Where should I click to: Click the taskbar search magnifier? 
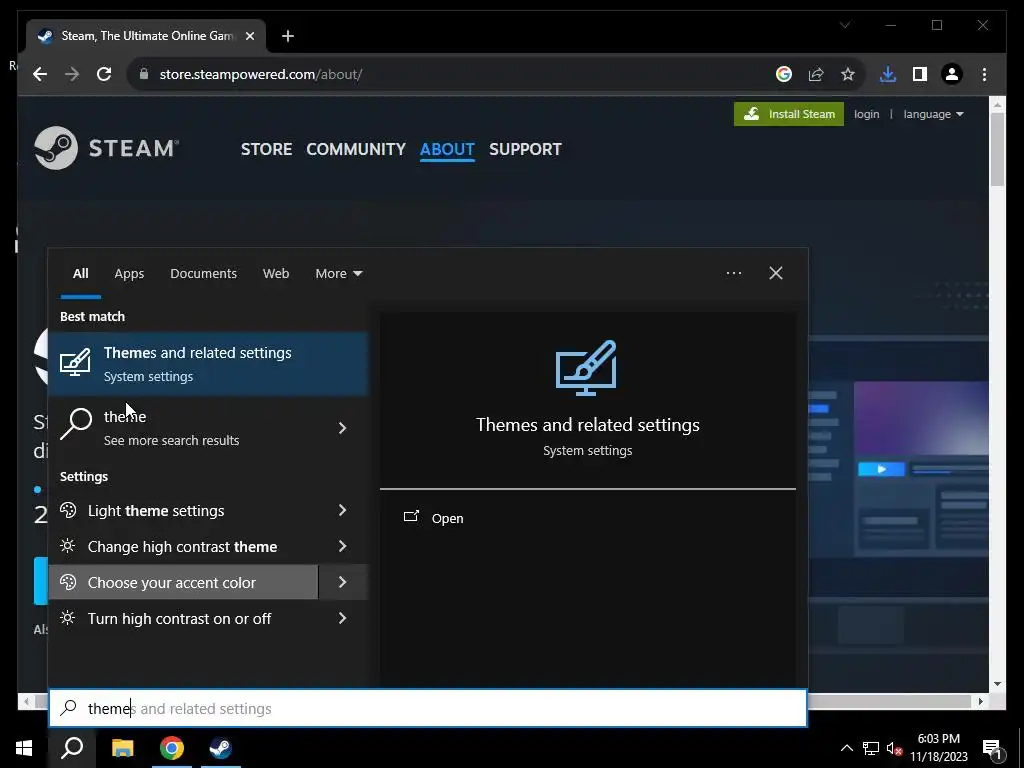72,748
